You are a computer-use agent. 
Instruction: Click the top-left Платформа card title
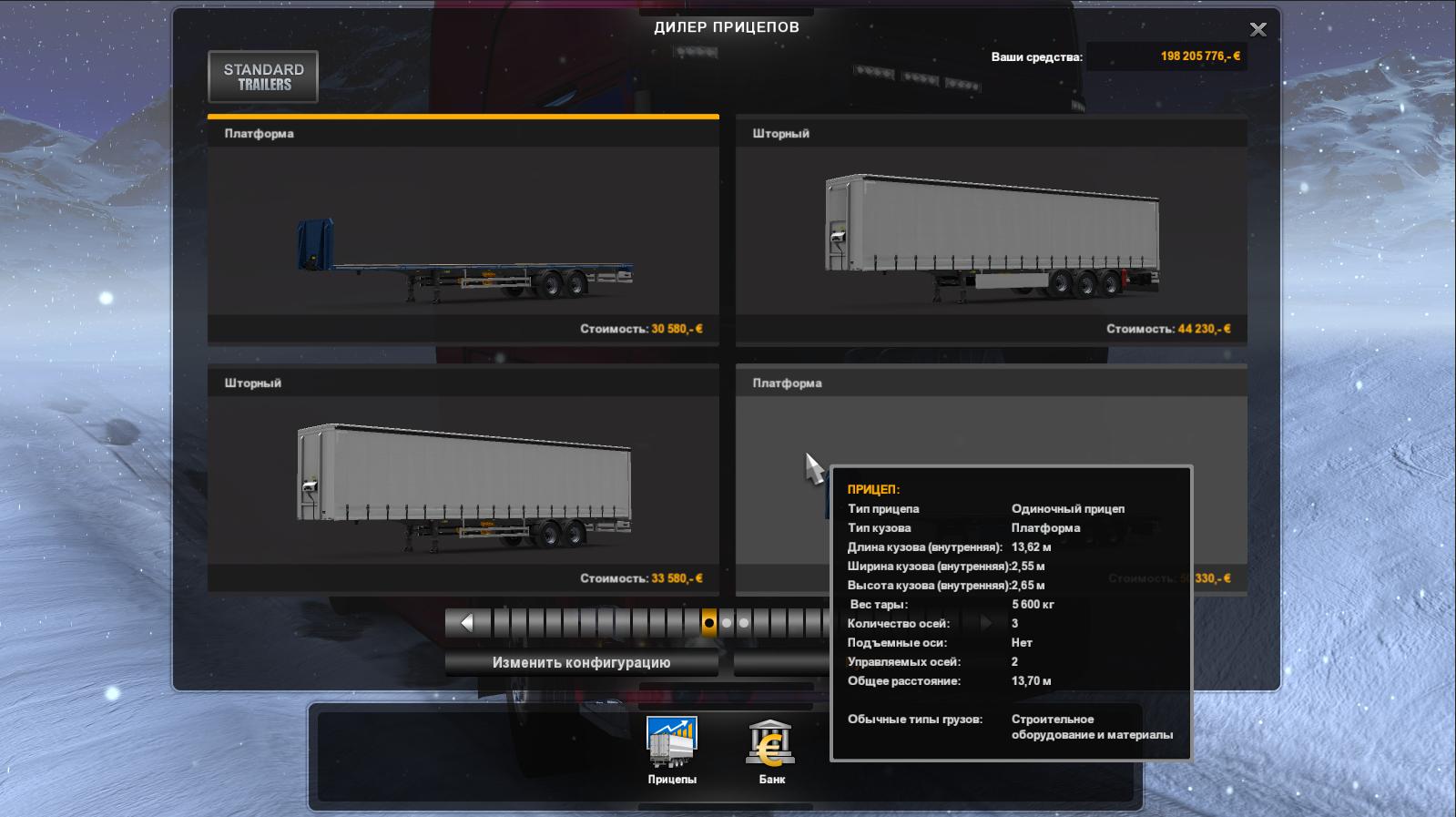click(x=260, y=134)
